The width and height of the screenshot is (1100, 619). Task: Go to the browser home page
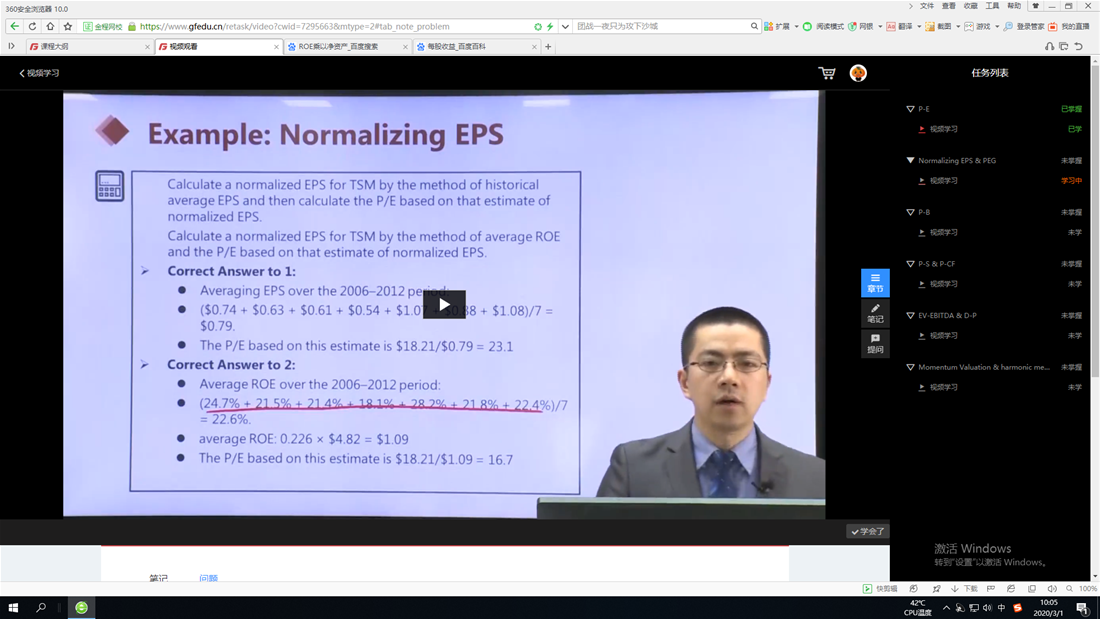click(x=50, y=27)
